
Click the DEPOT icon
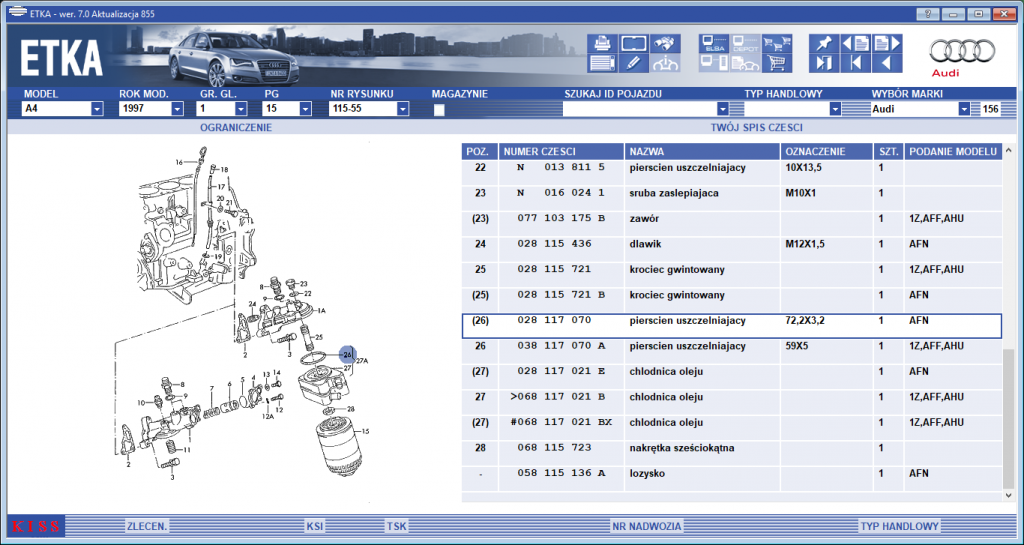[x=745, y=44]
